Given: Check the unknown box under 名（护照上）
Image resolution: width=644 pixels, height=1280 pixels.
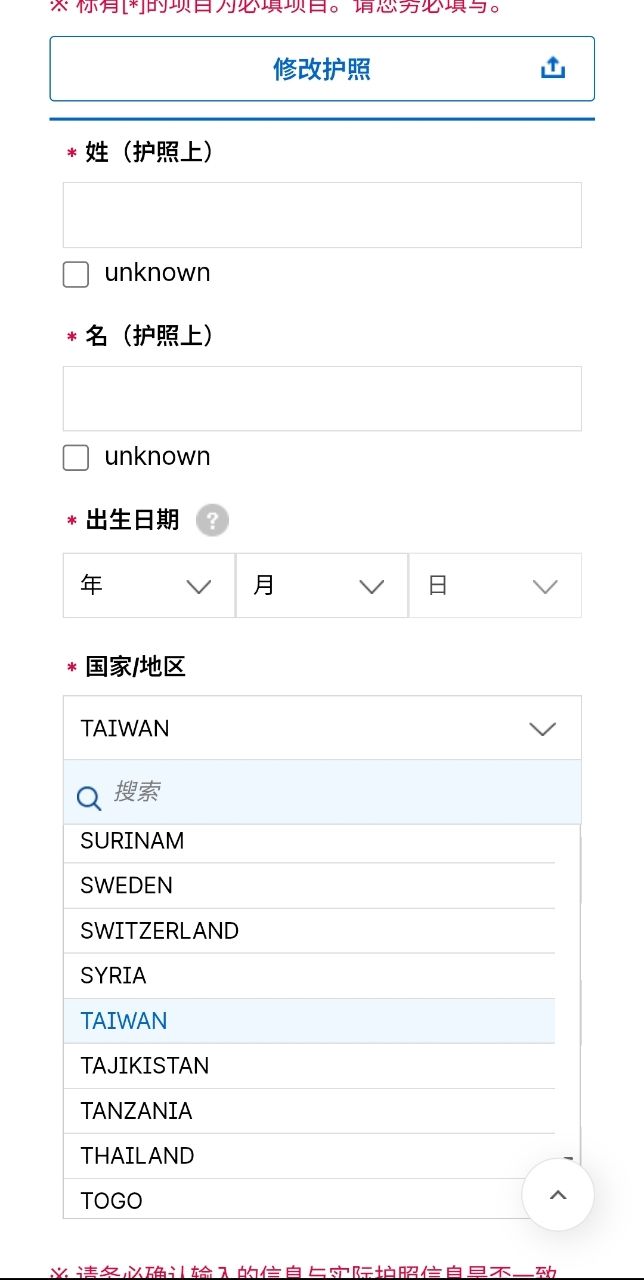Looking at the screenshot, I should [76, 458].
